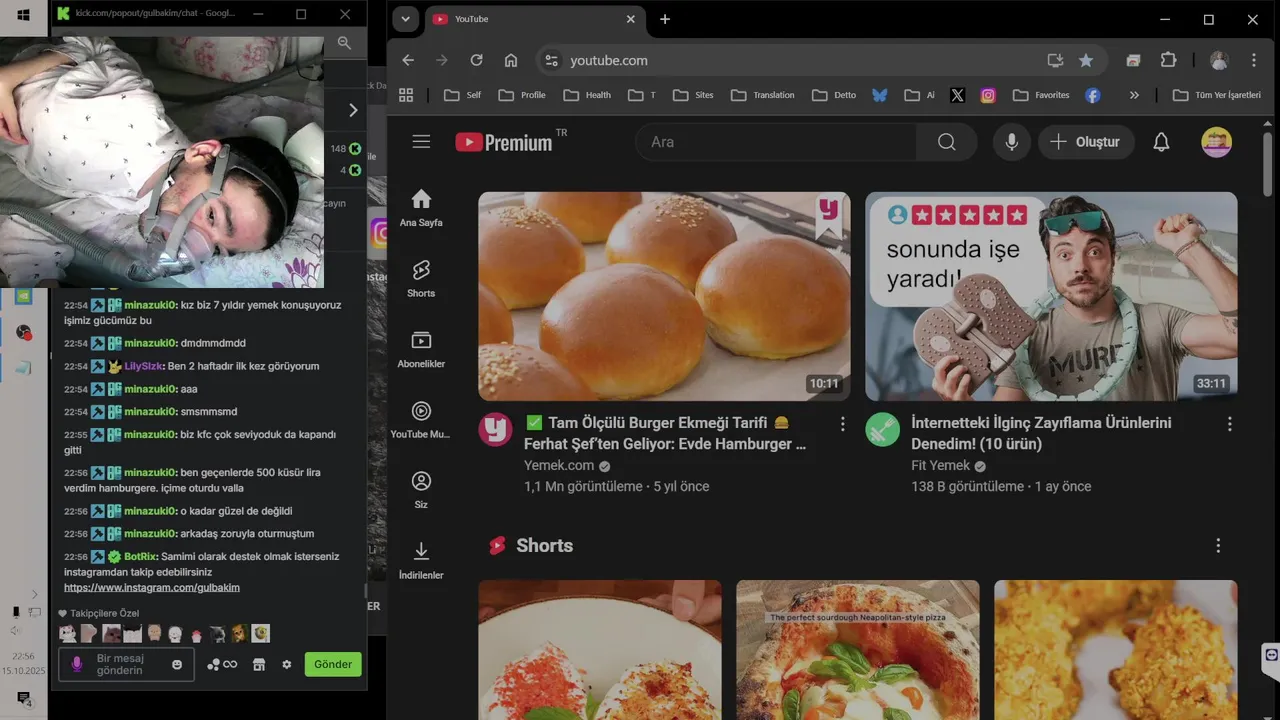
Task: Open options for burger bun video
Action: coord(842,424)
